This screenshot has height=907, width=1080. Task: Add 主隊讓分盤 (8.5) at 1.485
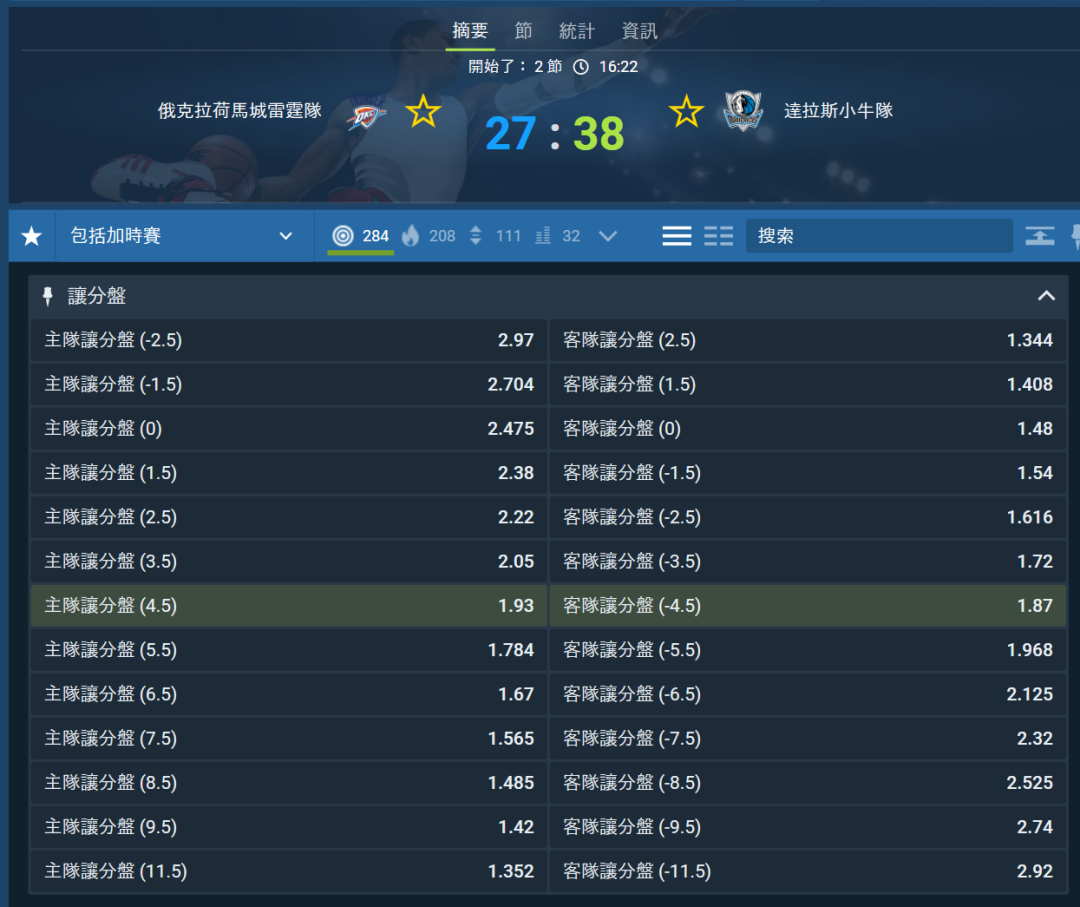tap(289, 782)
